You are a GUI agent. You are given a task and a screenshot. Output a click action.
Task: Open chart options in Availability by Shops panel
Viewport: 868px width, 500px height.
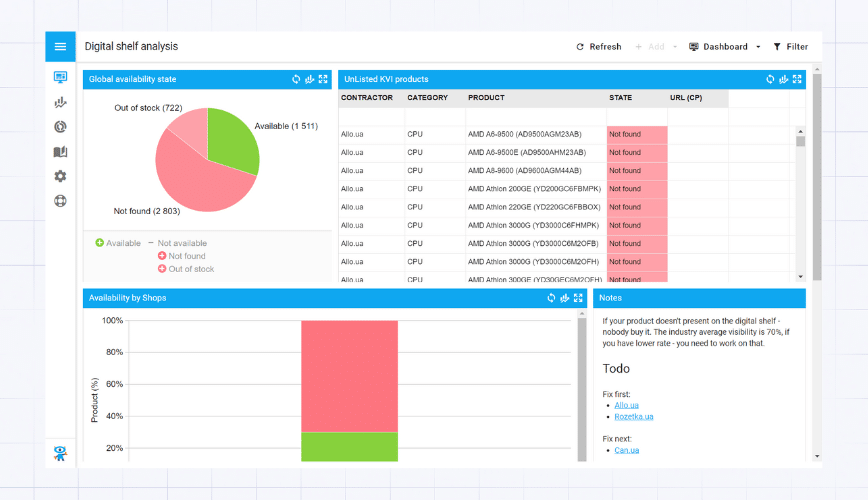point(564,298)
